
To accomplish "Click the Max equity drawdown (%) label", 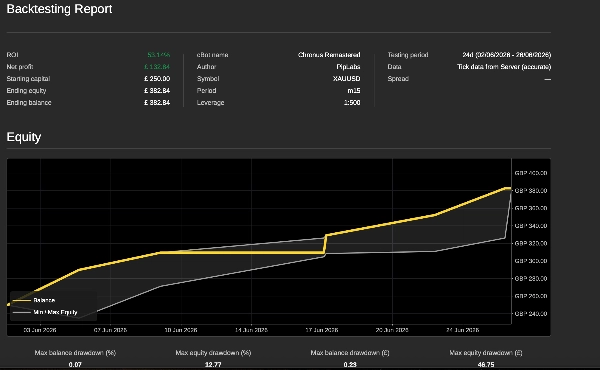I will pos(214,353).
